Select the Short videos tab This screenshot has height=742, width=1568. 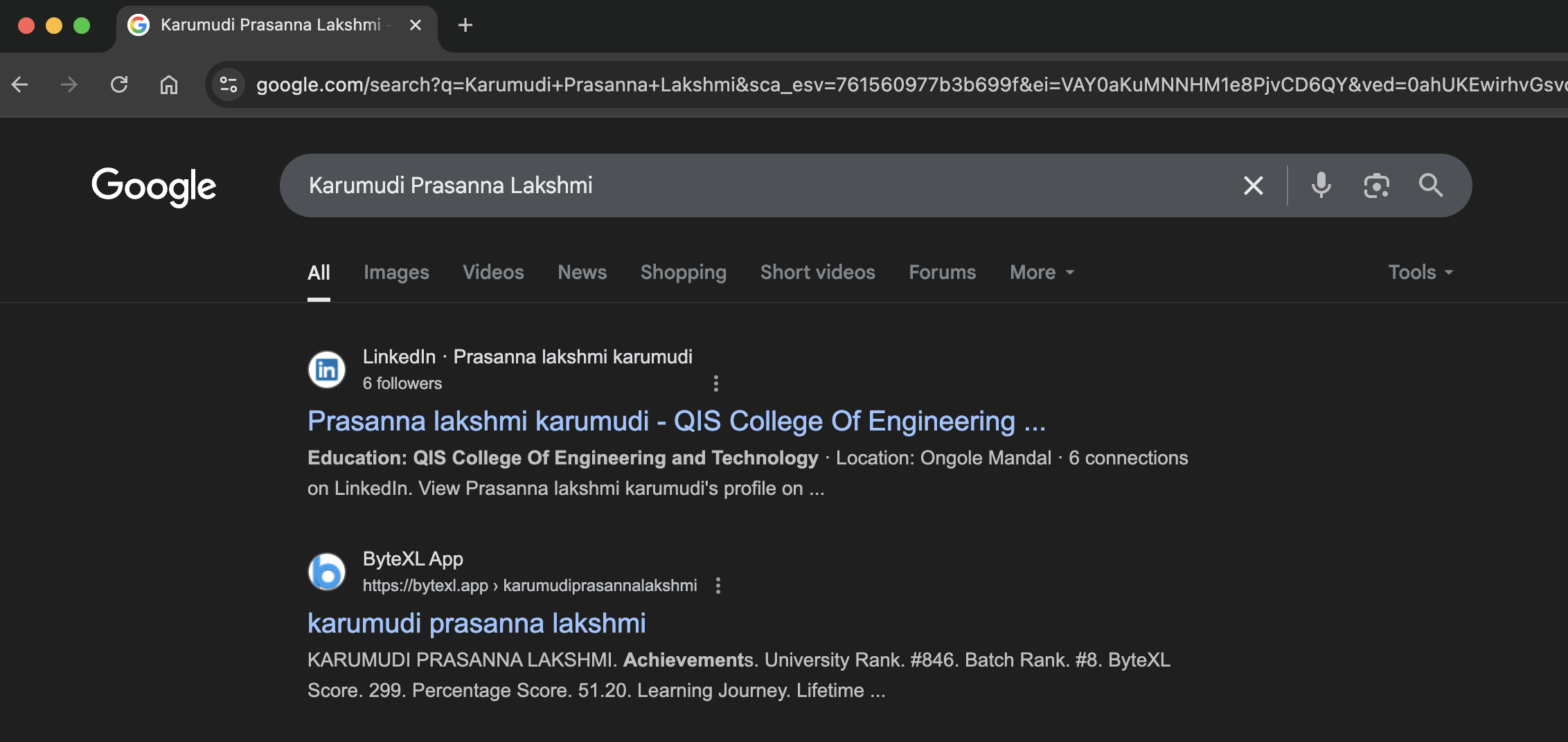(817, 273)
